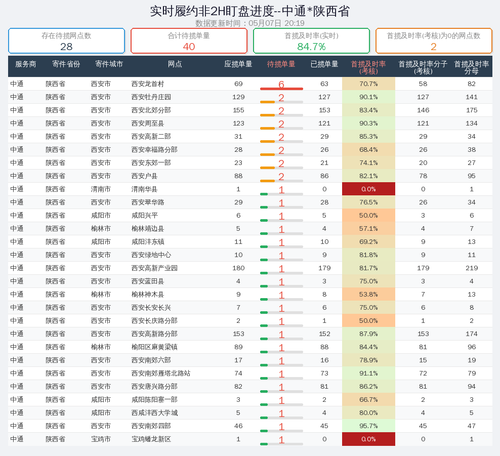Click the red 0.0% rate cell for 渭南华县

tap(368, 189)
